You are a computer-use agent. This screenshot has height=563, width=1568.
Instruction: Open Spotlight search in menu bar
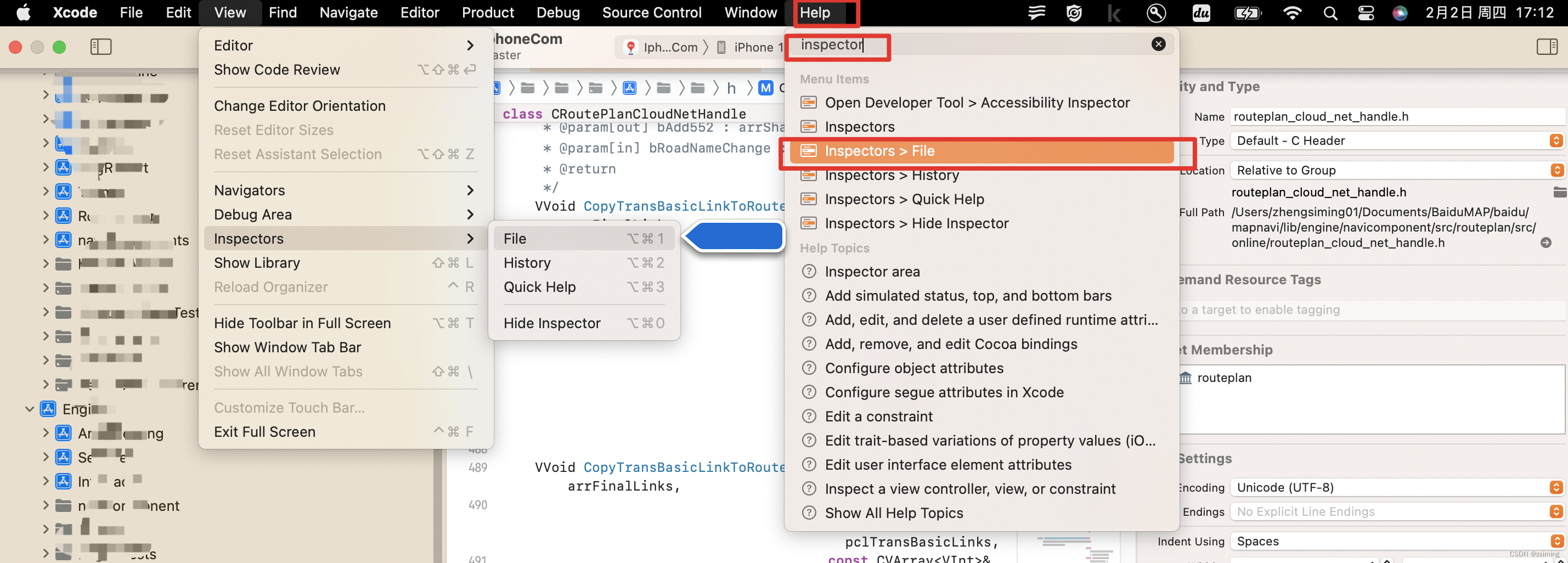click(1330, 13)
